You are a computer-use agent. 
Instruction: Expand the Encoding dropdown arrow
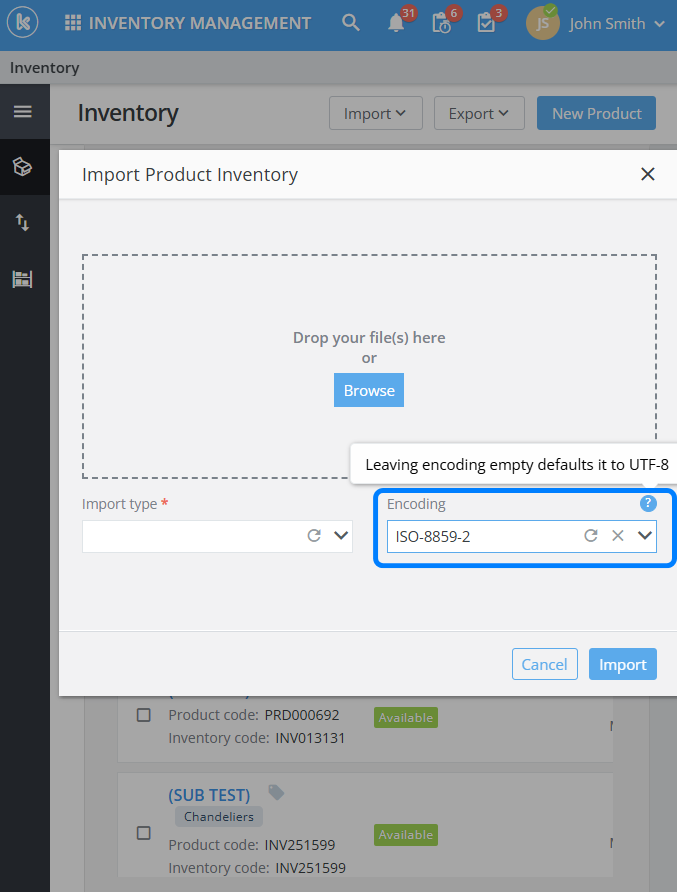click(645, 536)
